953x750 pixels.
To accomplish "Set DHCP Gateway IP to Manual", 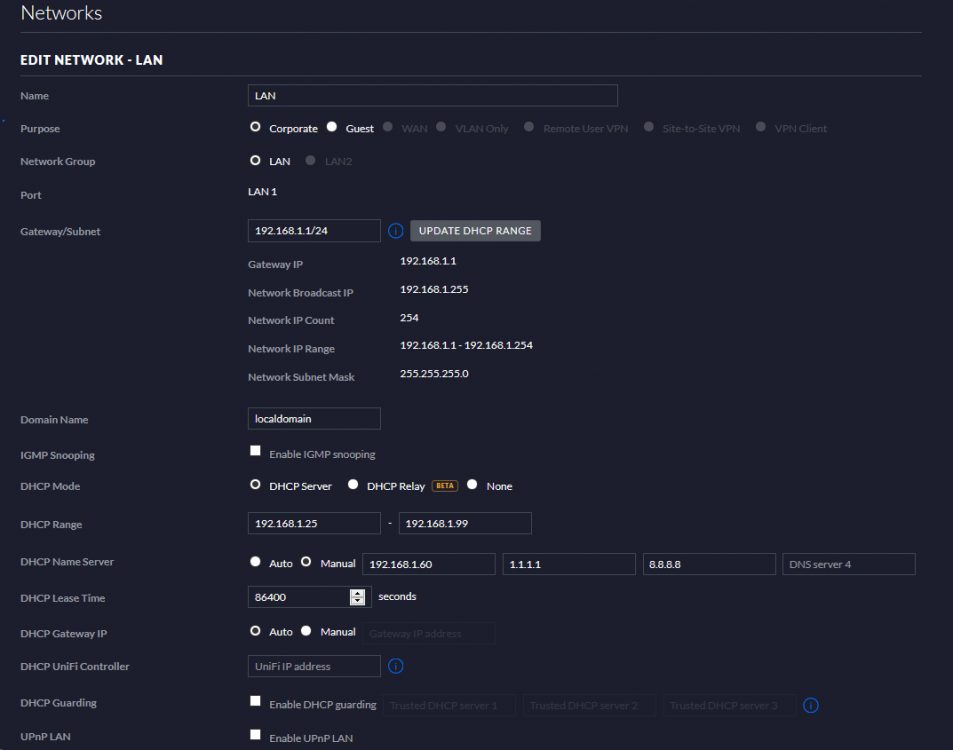I will point(306,631).
